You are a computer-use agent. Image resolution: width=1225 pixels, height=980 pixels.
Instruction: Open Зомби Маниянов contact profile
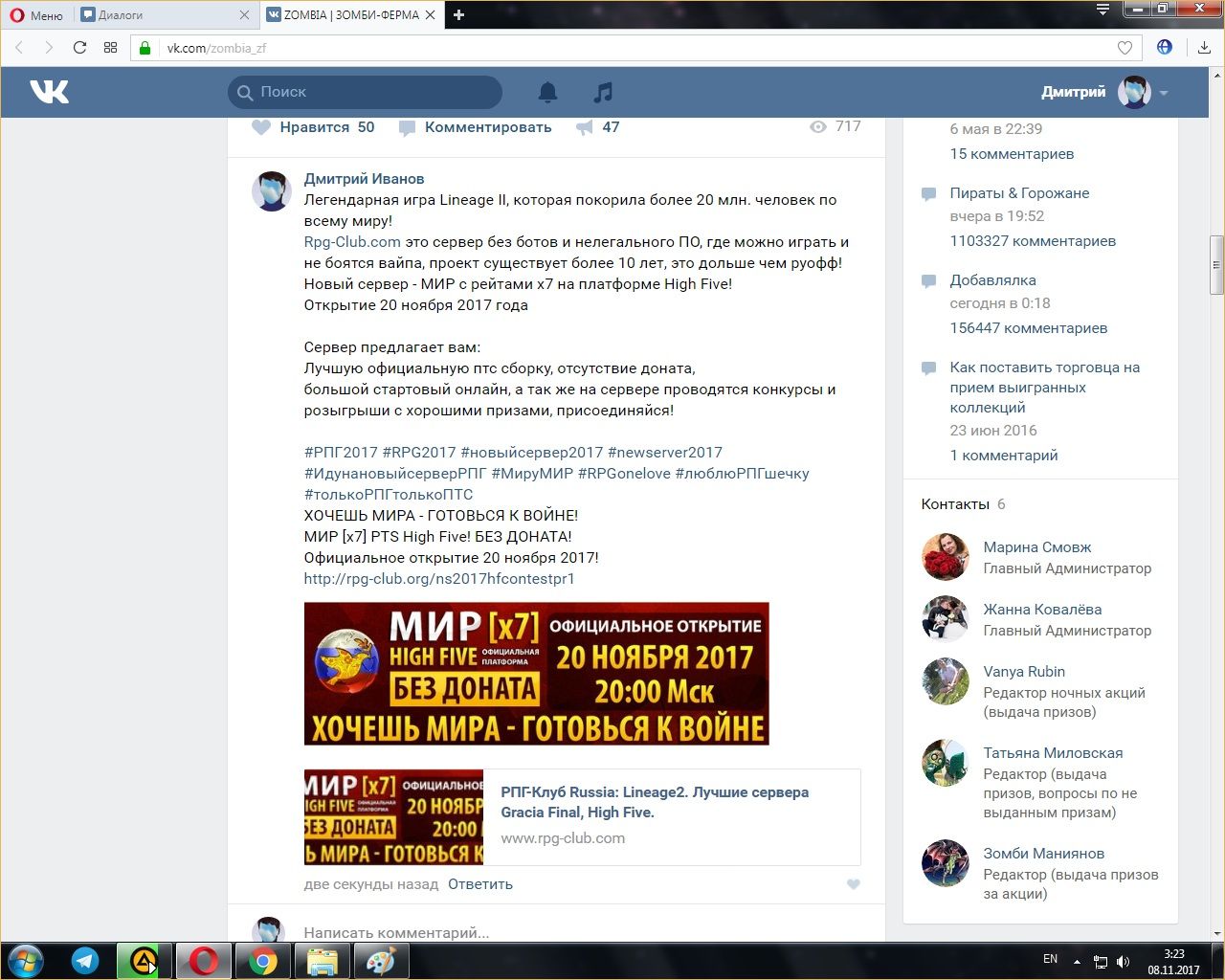click(x=1044, y=854)
